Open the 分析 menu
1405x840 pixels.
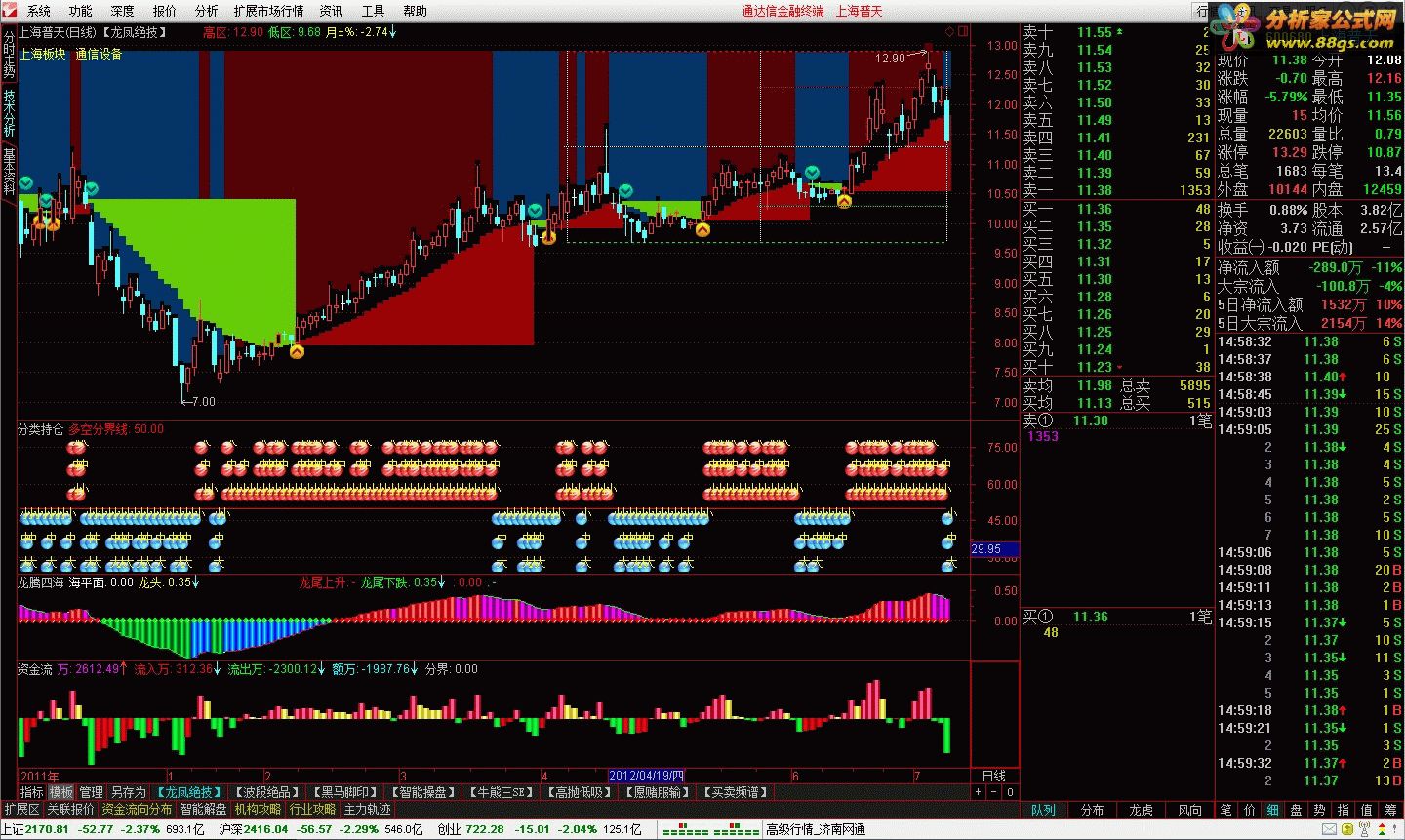pos(207,11)
